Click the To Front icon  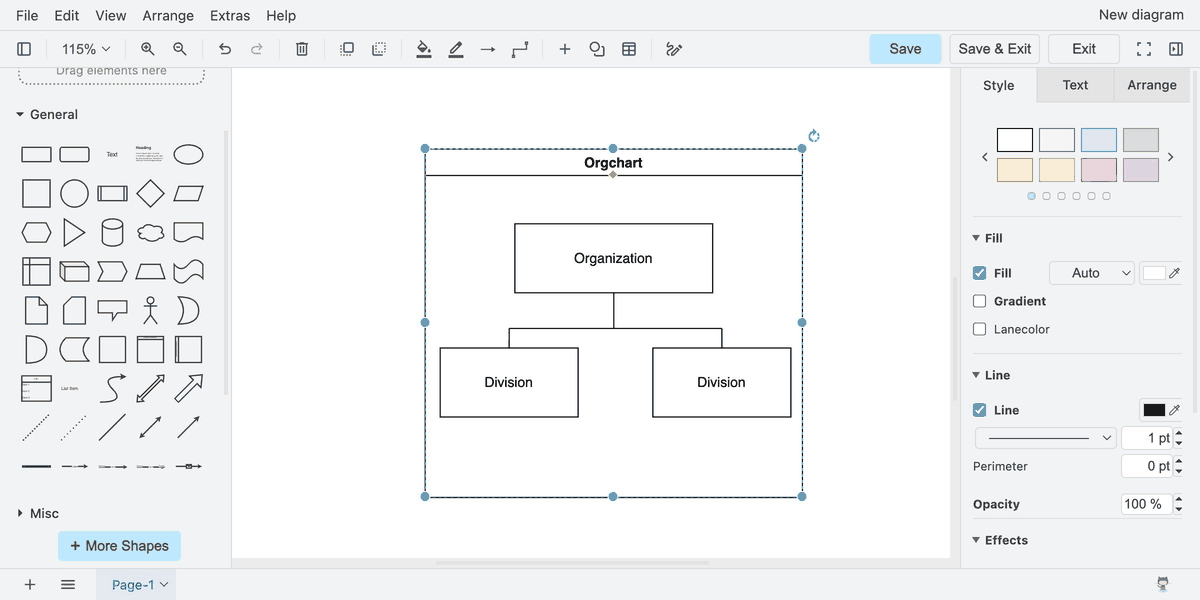pos(347,49)
